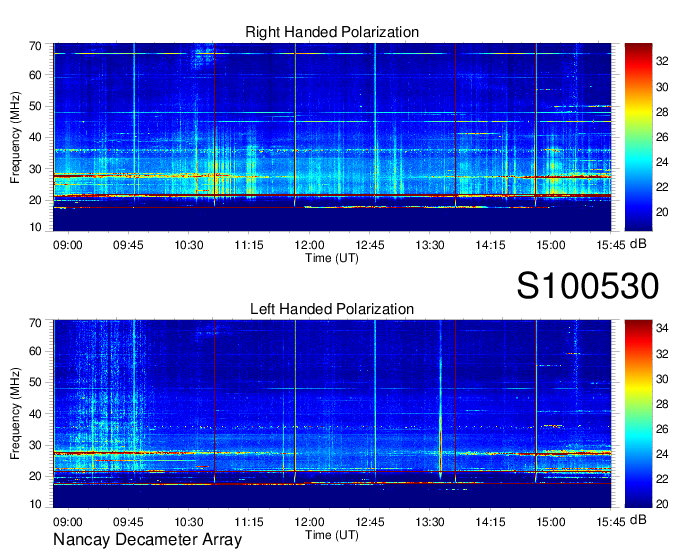The height and width of the screenshot is (552, 680).
Task: Click the 40 MHz tick of Right Handed plot
Action: (35, 137)
